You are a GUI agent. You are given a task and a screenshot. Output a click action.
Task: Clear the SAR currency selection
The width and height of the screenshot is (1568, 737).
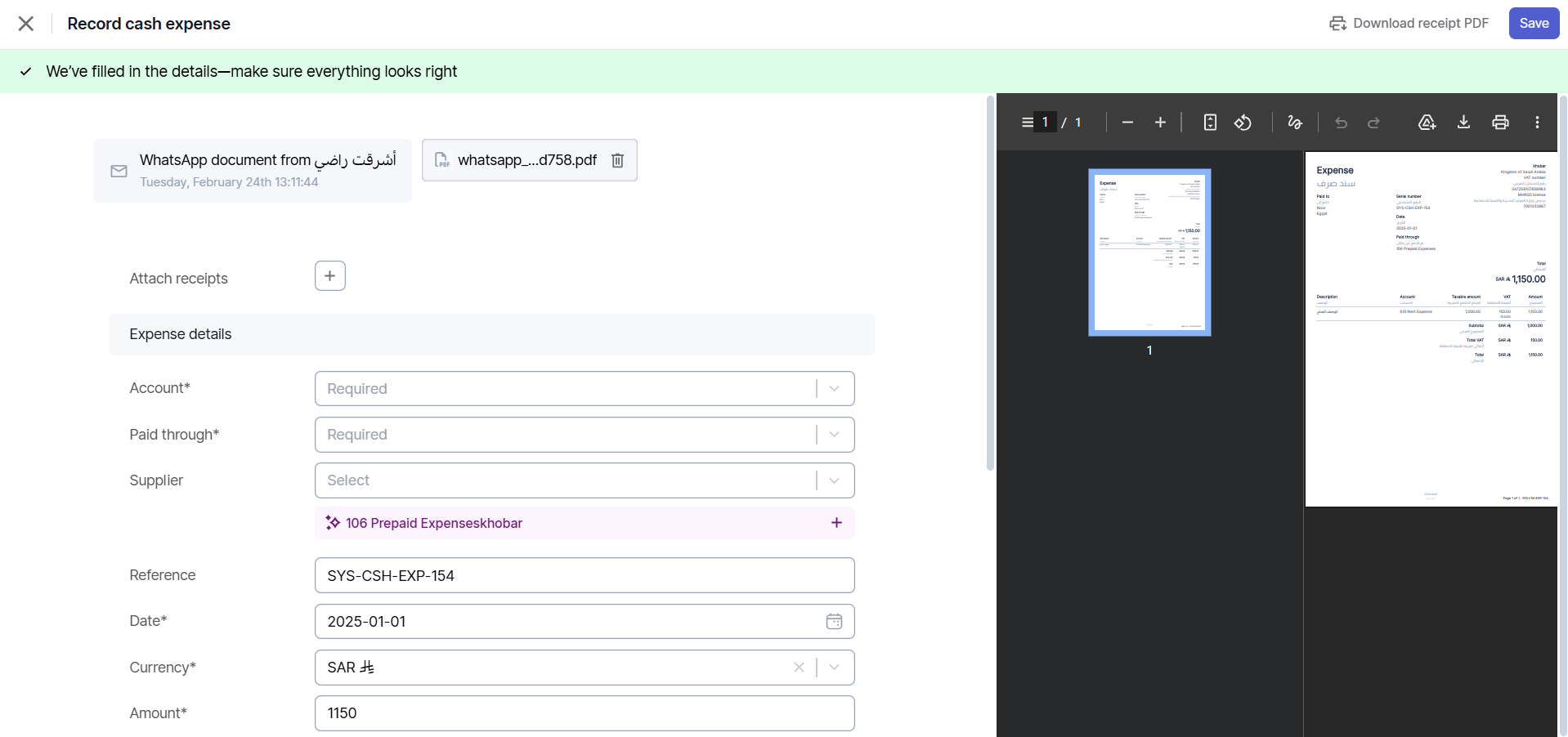(799, 668)
